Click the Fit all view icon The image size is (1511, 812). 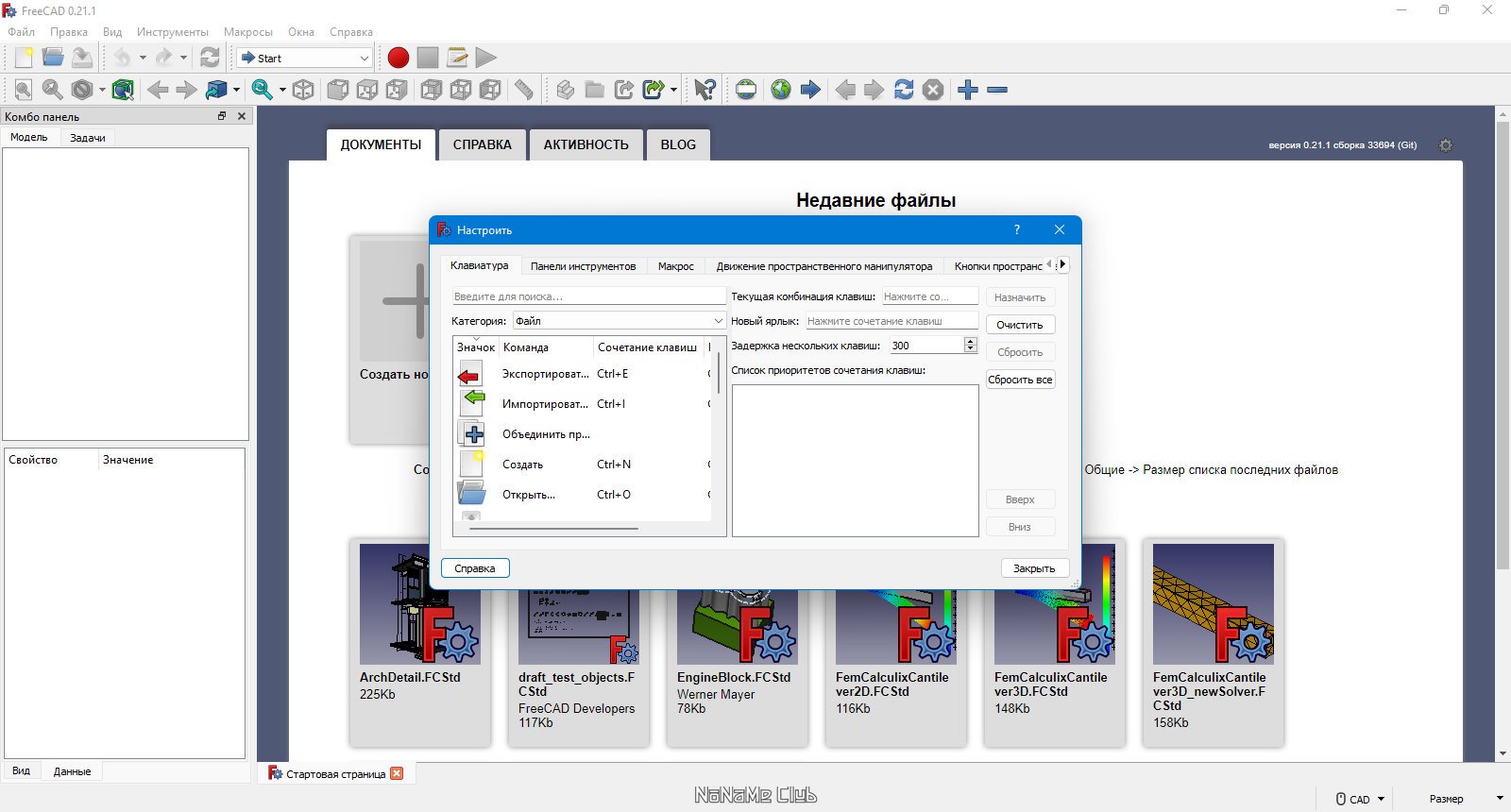coord(24,90)
